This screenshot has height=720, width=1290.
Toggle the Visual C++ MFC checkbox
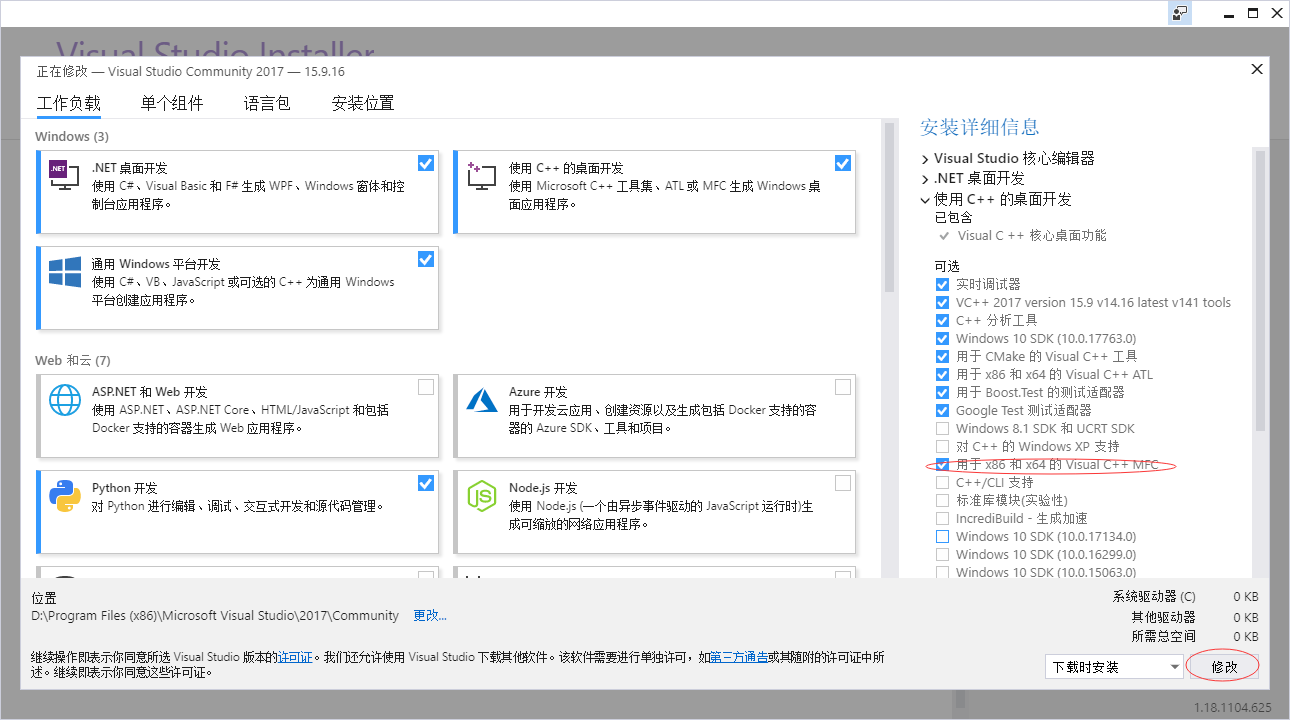pos(942,465)
